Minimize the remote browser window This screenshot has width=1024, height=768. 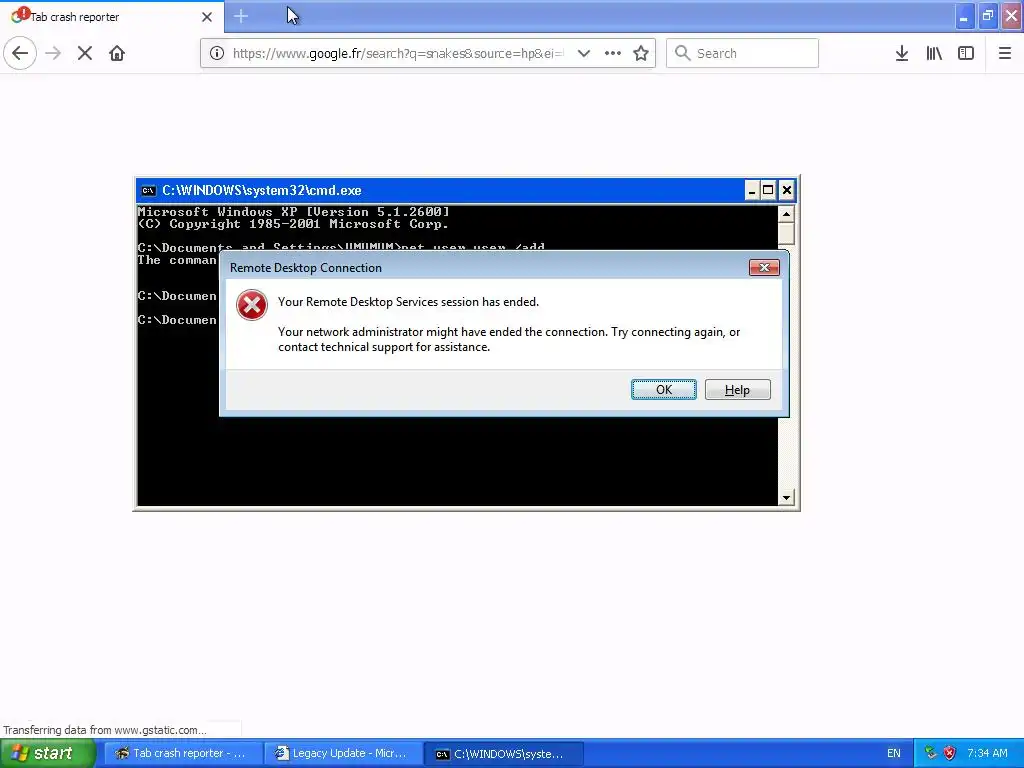point(964,16)
